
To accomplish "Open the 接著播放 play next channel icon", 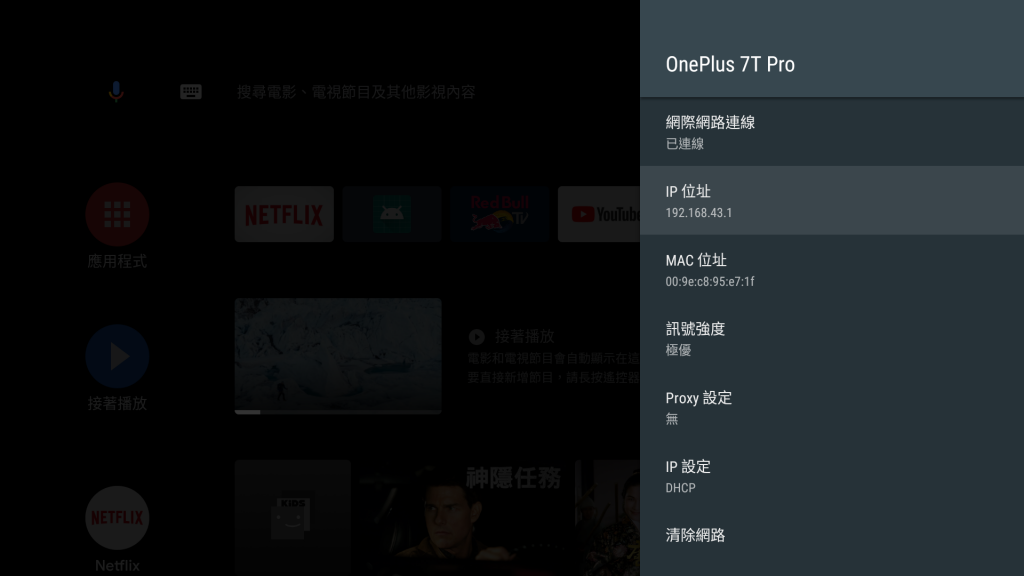I will (x=118, y=357).
